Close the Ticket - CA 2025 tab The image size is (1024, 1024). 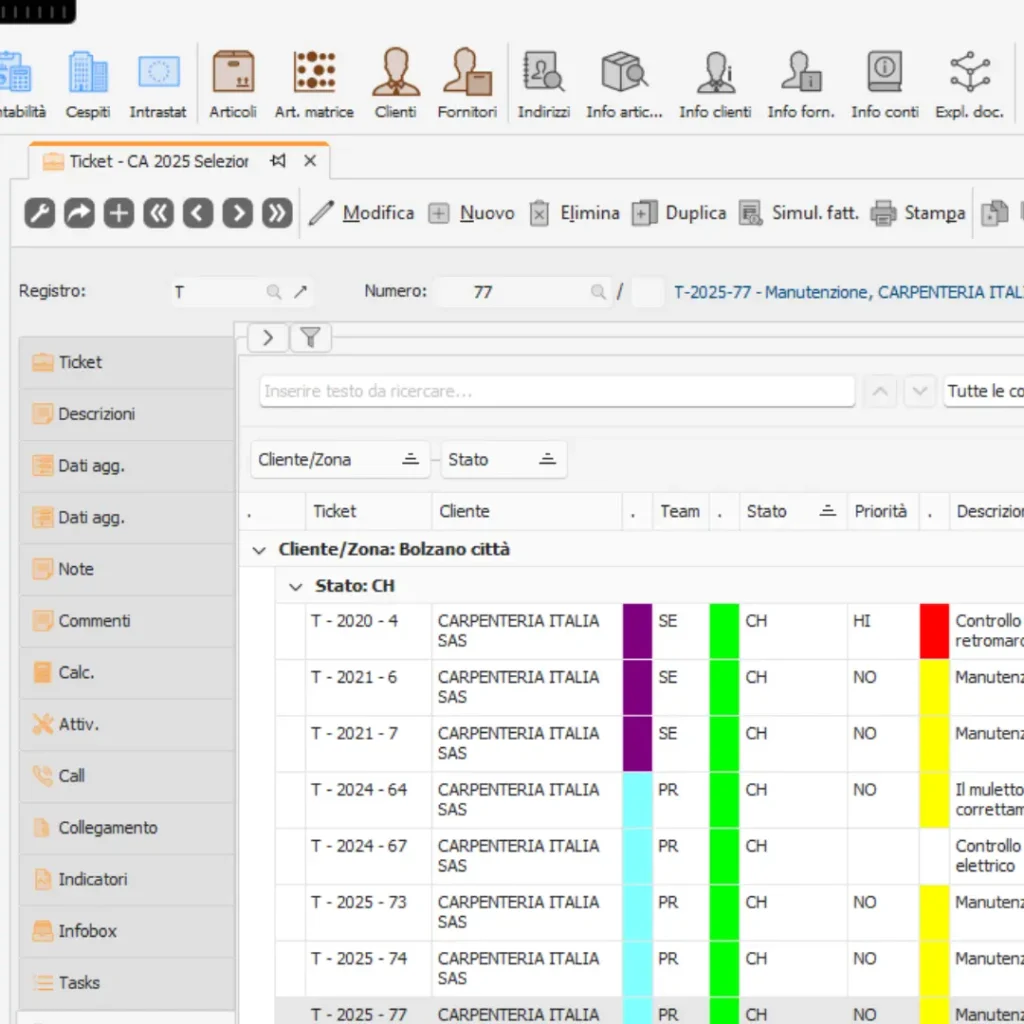point(310,161)
